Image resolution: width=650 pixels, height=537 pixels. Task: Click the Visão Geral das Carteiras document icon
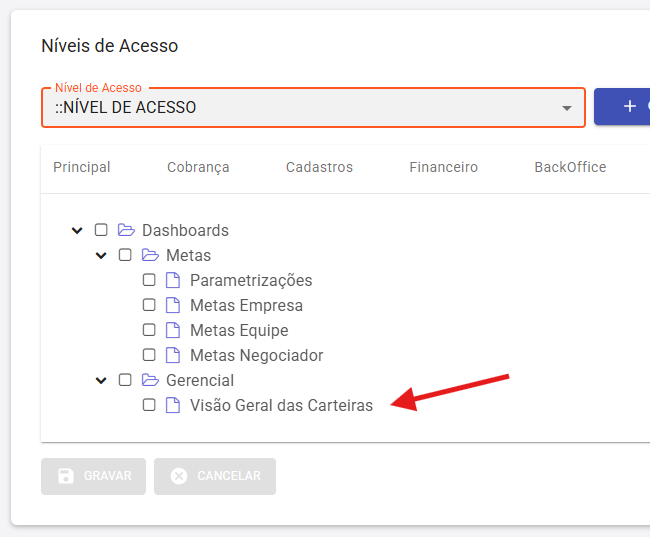coord(173,405)
